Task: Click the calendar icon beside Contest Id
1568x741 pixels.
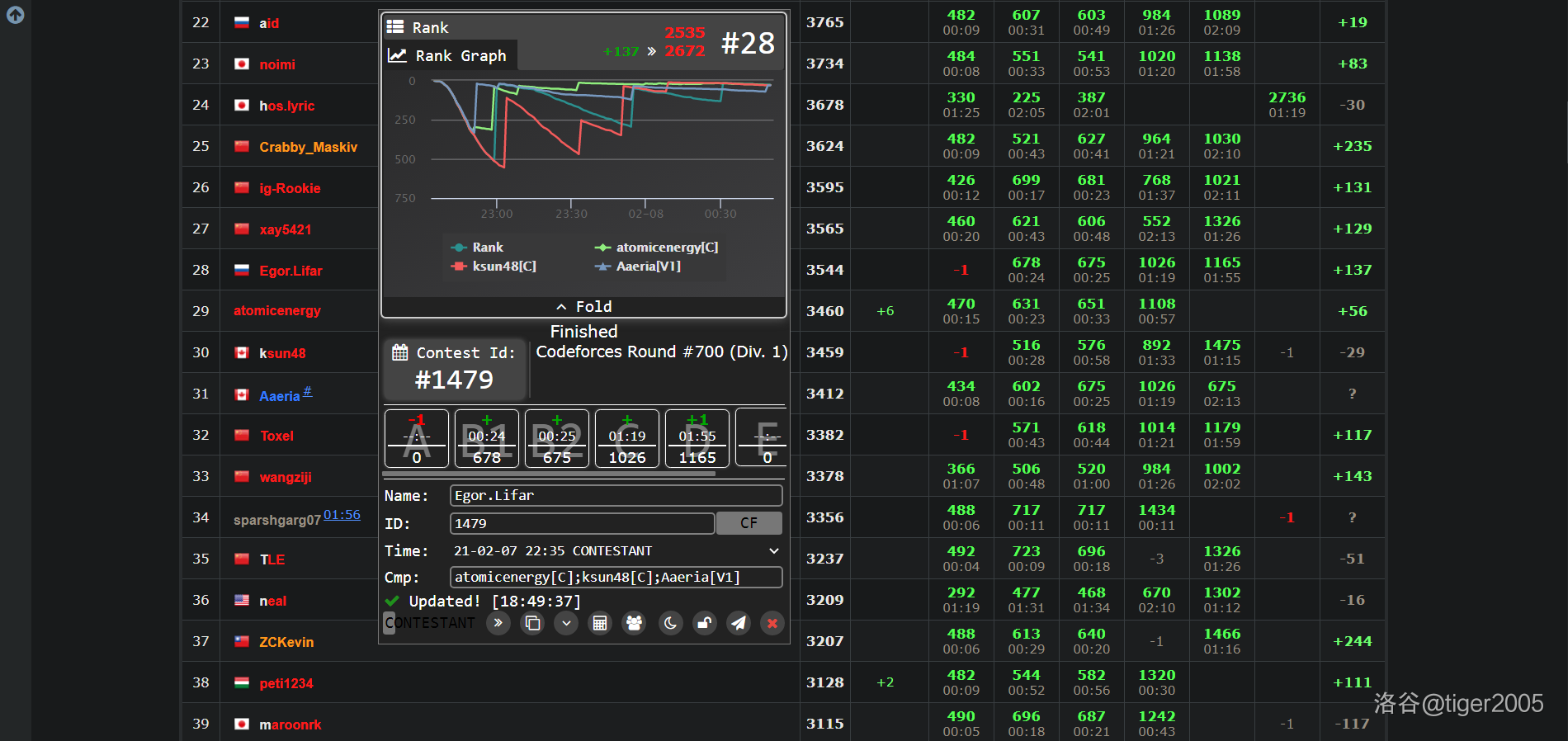Action: point(399,352)
